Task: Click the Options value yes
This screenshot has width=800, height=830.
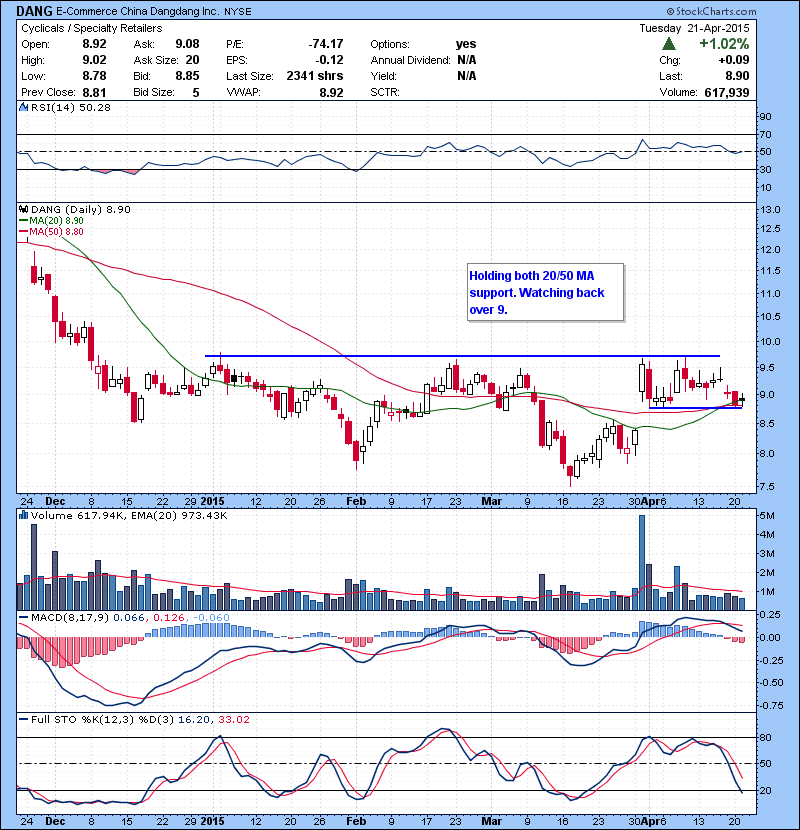Action: point(466,44)
